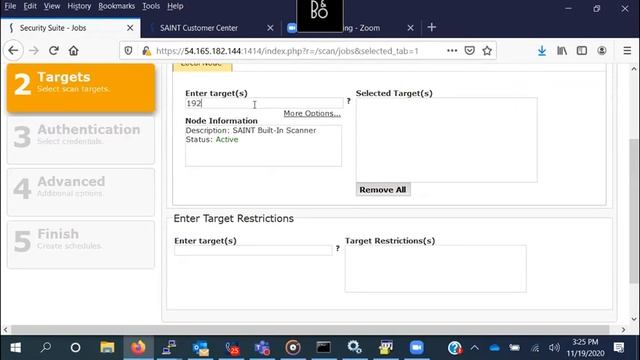
Task: Click the browser forward arrow
Action: (34, 51)
